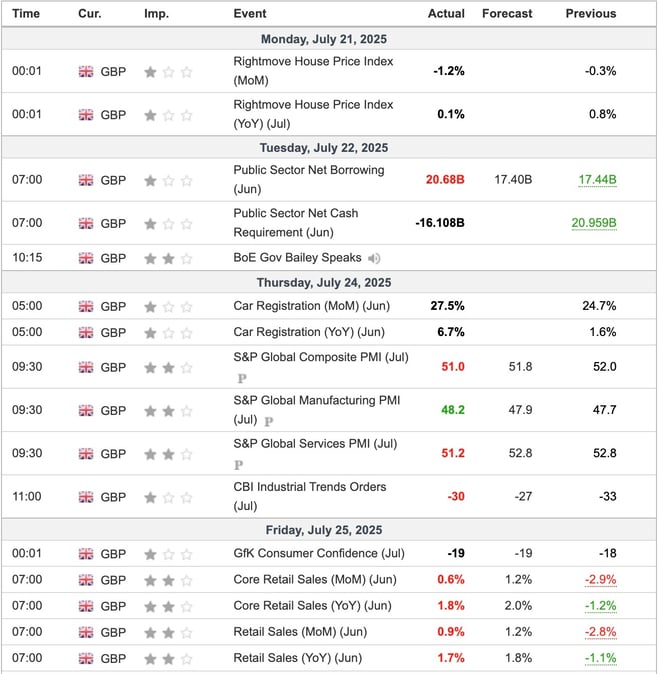Click the UK flag in S&P Global Composite PMI row

pyautogui.click(x=86, y=368)
